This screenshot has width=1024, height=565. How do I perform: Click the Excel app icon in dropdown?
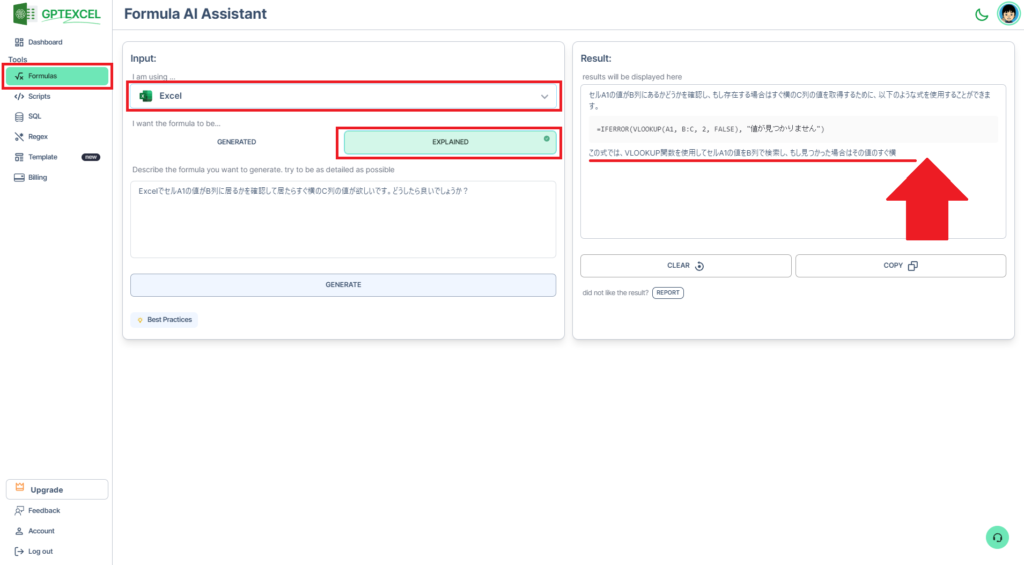146,96
